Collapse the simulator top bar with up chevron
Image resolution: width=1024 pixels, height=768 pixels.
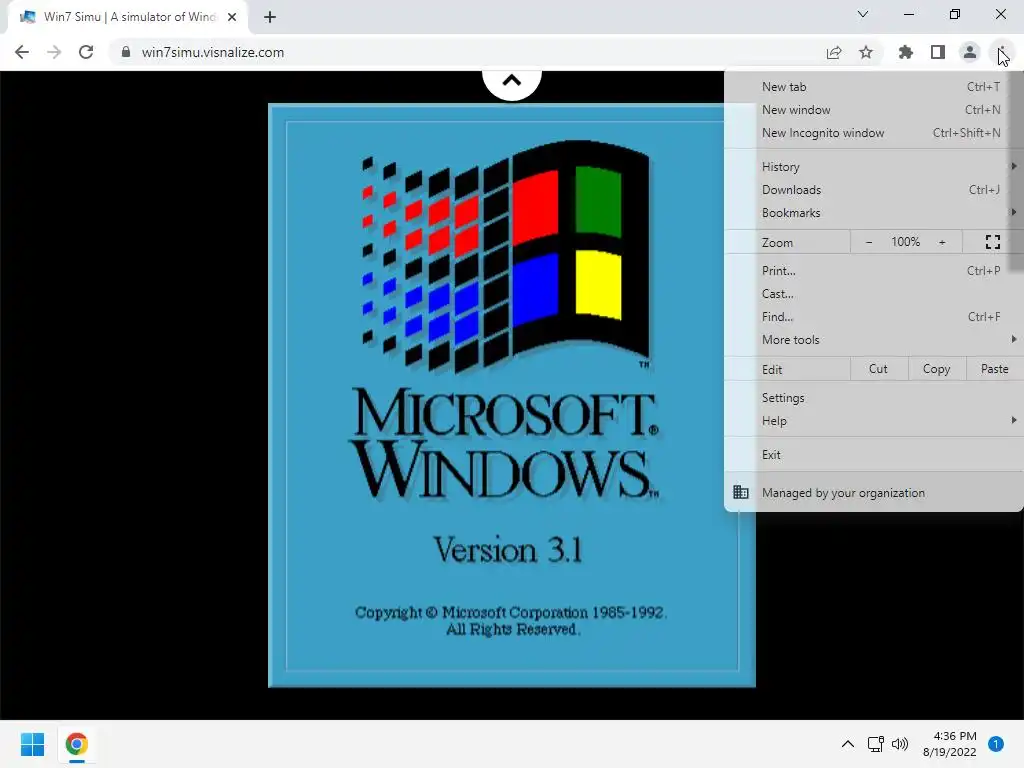[x=512, y=82]
